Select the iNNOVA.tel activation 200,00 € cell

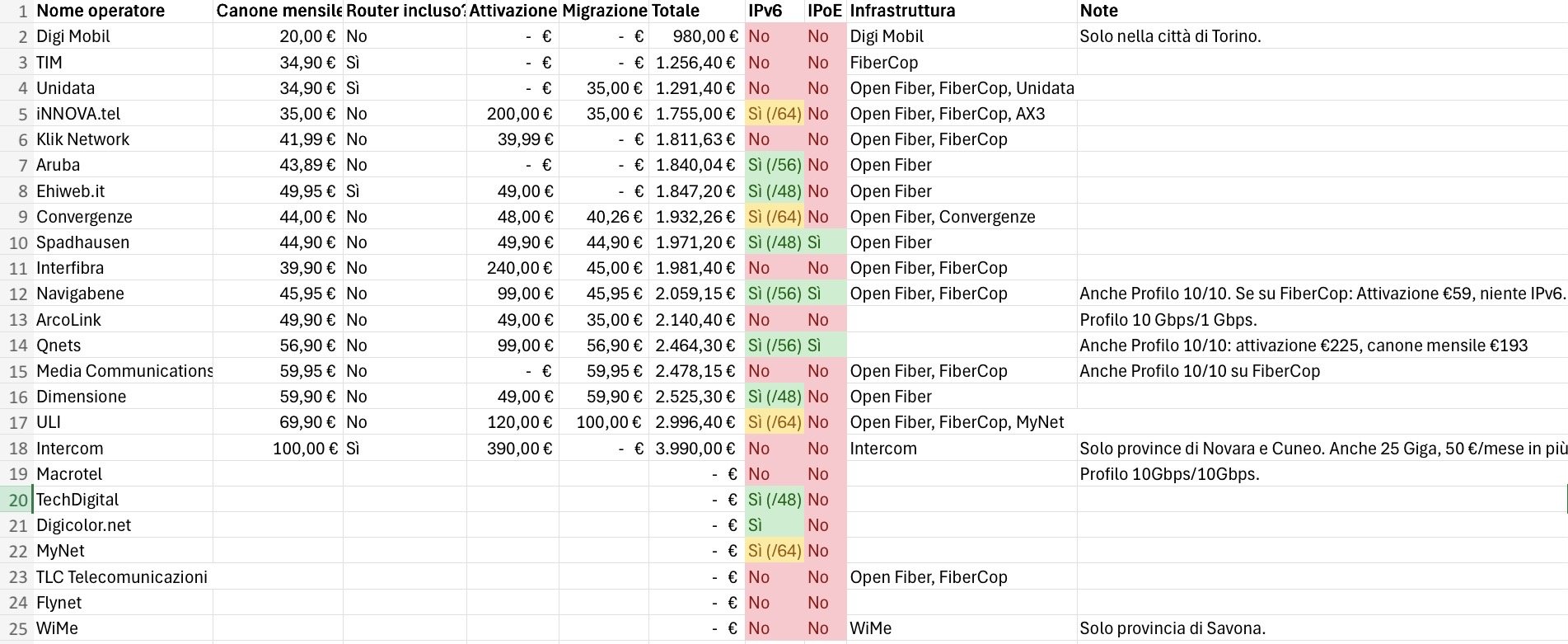pyautogui.click(x=519, y=114)
